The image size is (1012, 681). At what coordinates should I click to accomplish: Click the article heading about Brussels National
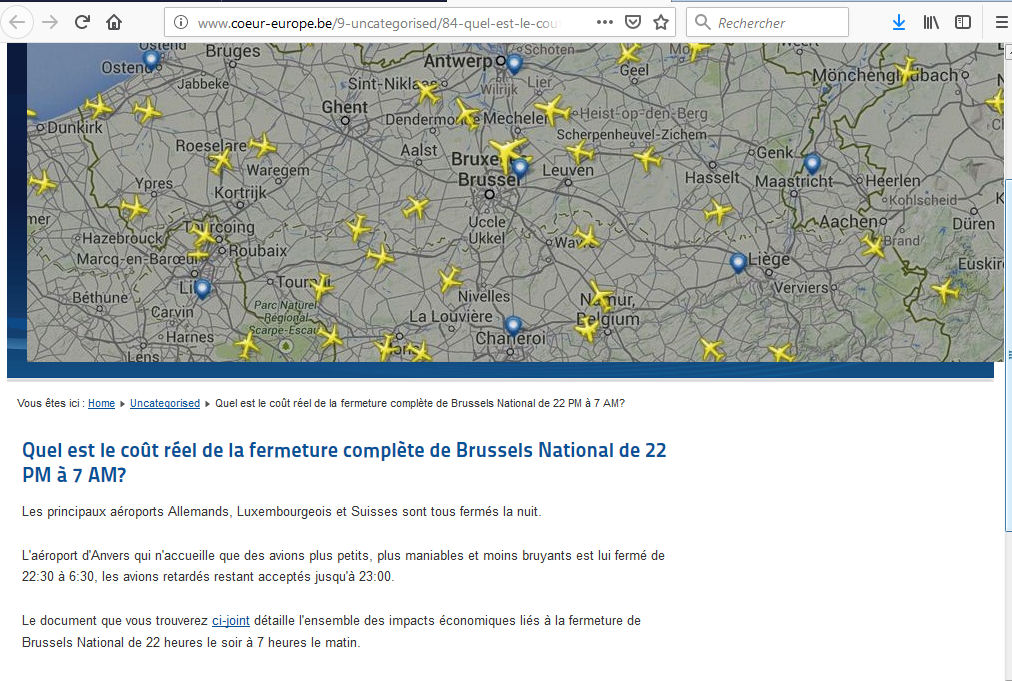click(x=344, y=462)
